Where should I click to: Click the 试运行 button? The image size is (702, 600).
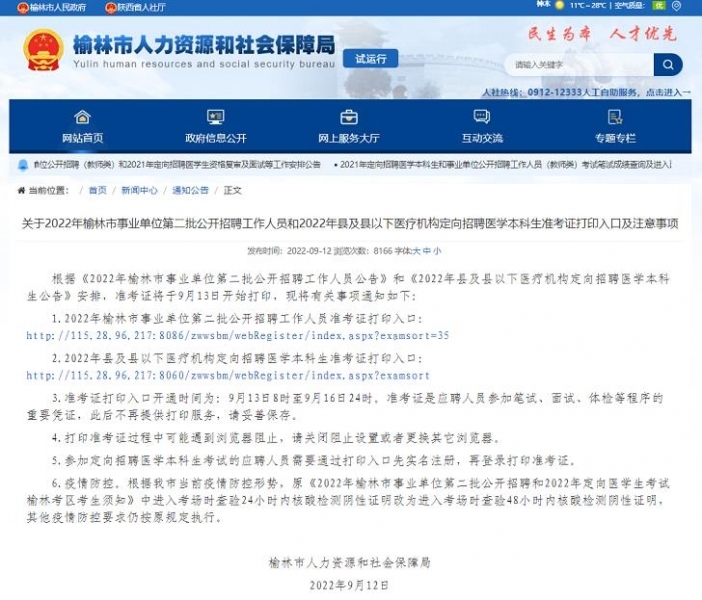coord(370,59)
